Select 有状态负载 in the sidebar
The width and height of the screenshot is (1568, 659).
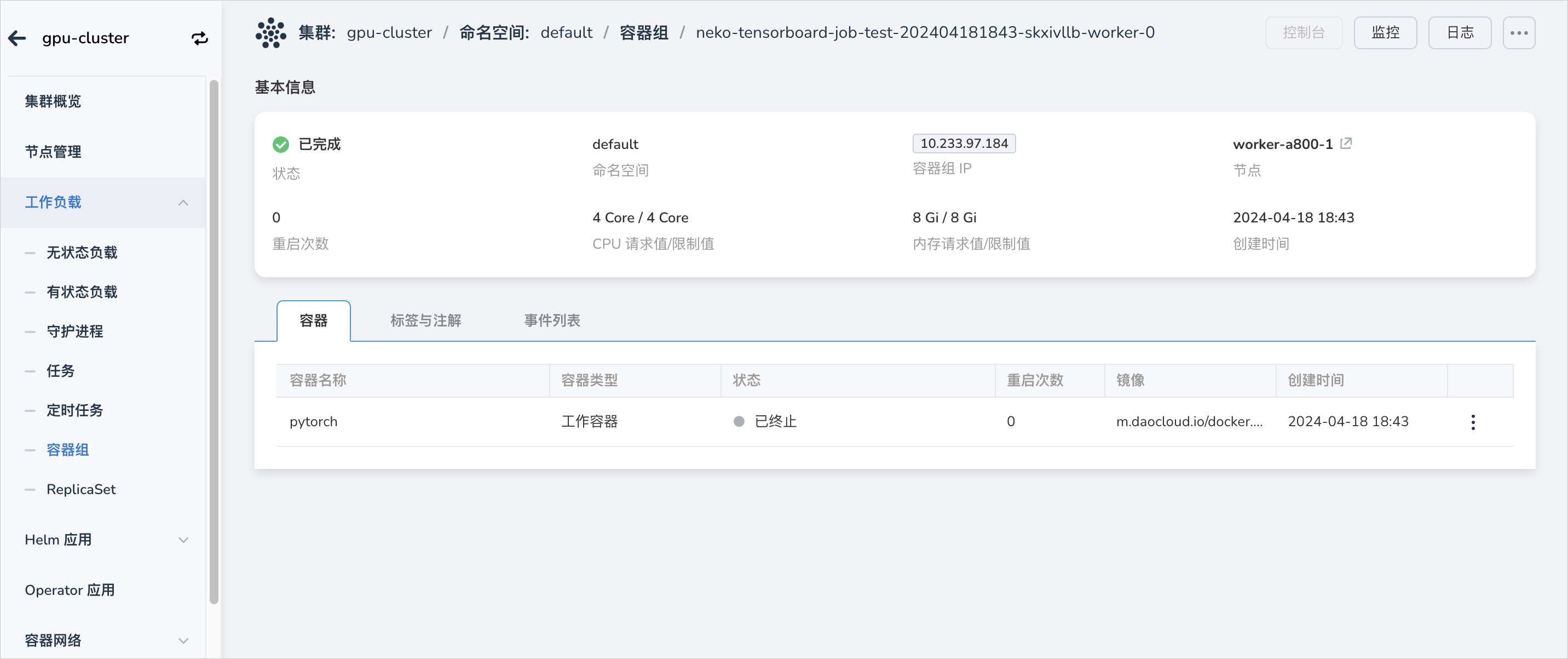pyautogui.click(x=82, y=293)
